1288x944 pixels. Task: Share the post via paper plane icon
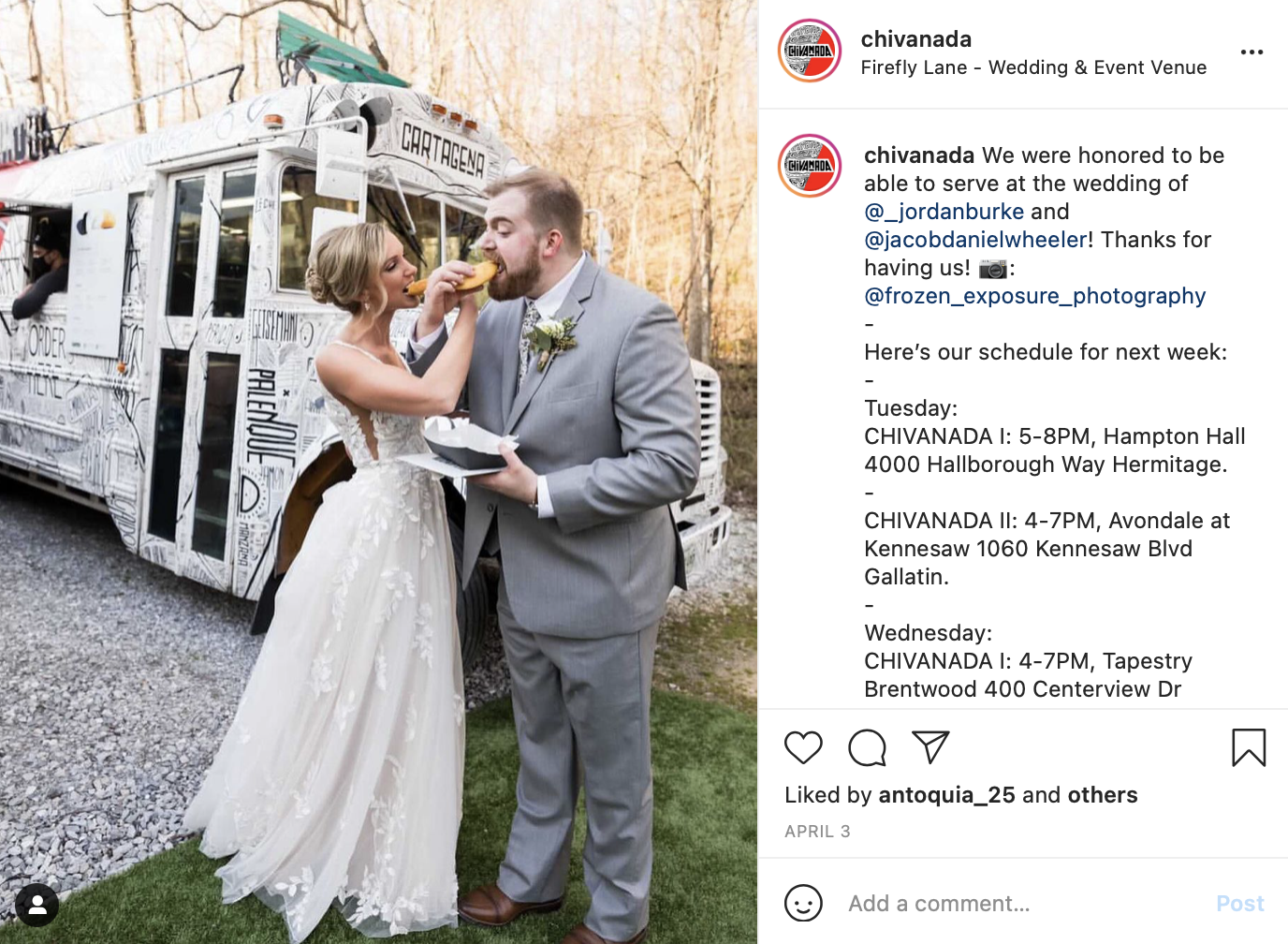930,747
